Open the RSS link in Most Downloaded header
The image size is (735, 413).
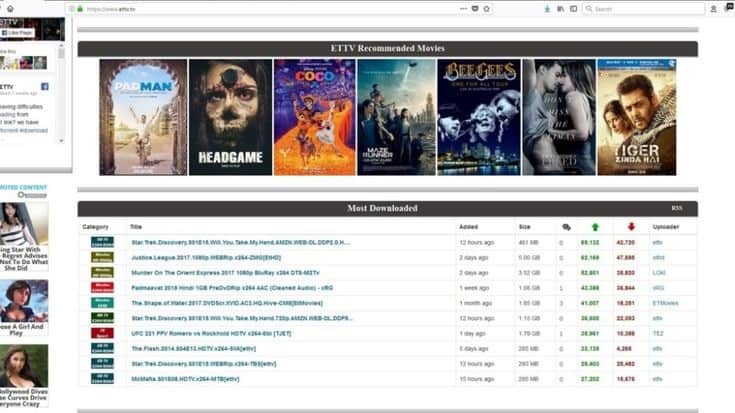coord(676,208)
